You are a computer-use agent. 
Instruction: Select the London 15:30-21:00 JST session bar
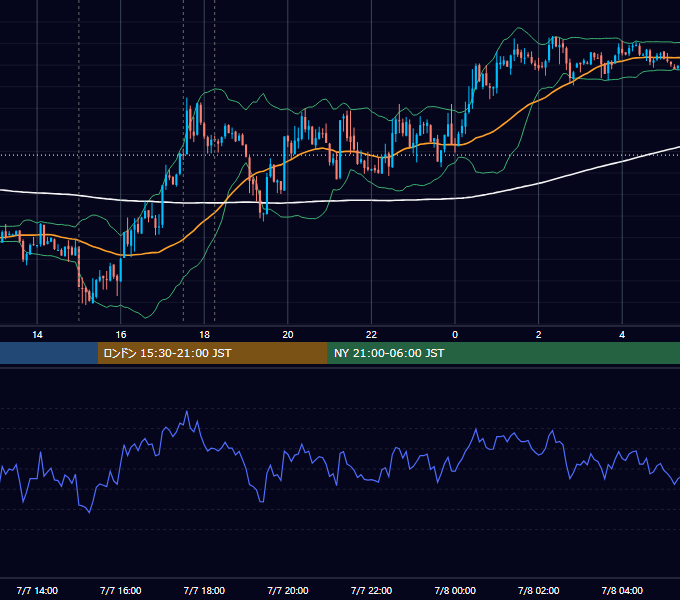[212, 353]
